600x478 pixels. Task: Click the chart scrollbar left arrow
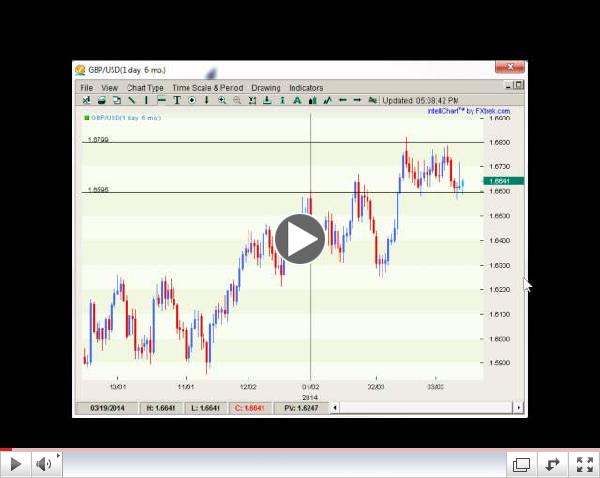click(x=335, y=408)
